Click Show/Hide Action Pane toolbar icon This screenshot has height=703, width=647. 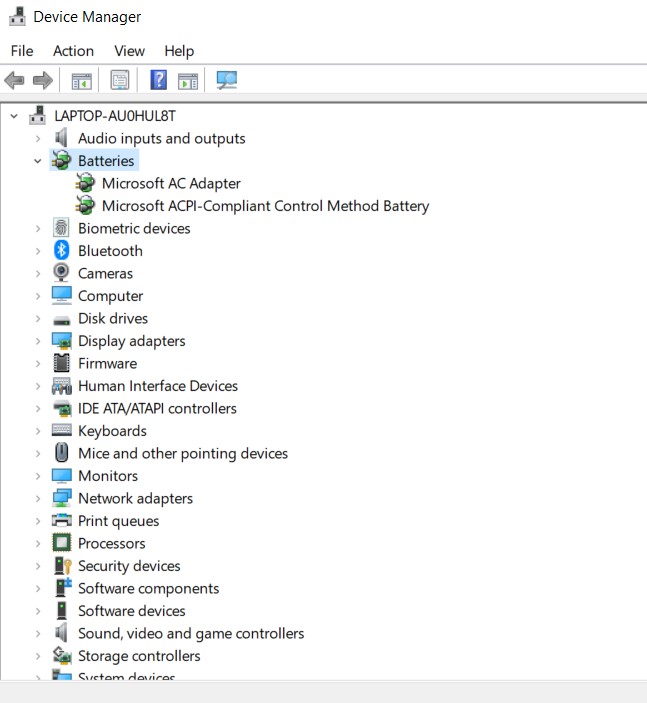[x=188, y=81]
